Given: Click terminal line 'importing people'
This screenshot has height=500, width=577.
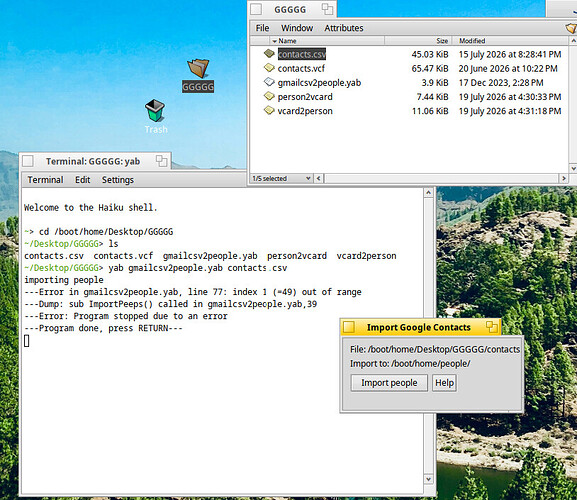Looking at the screenshot, I should coord(64,280).
